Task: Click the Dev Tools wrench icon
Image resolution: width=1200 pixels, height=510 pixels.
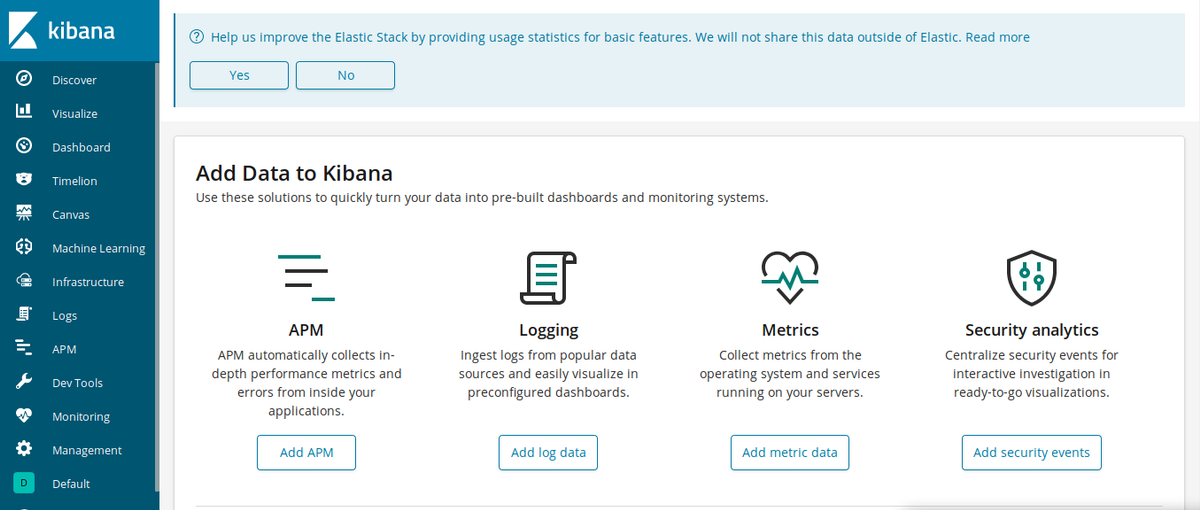Action: (24, 382)
